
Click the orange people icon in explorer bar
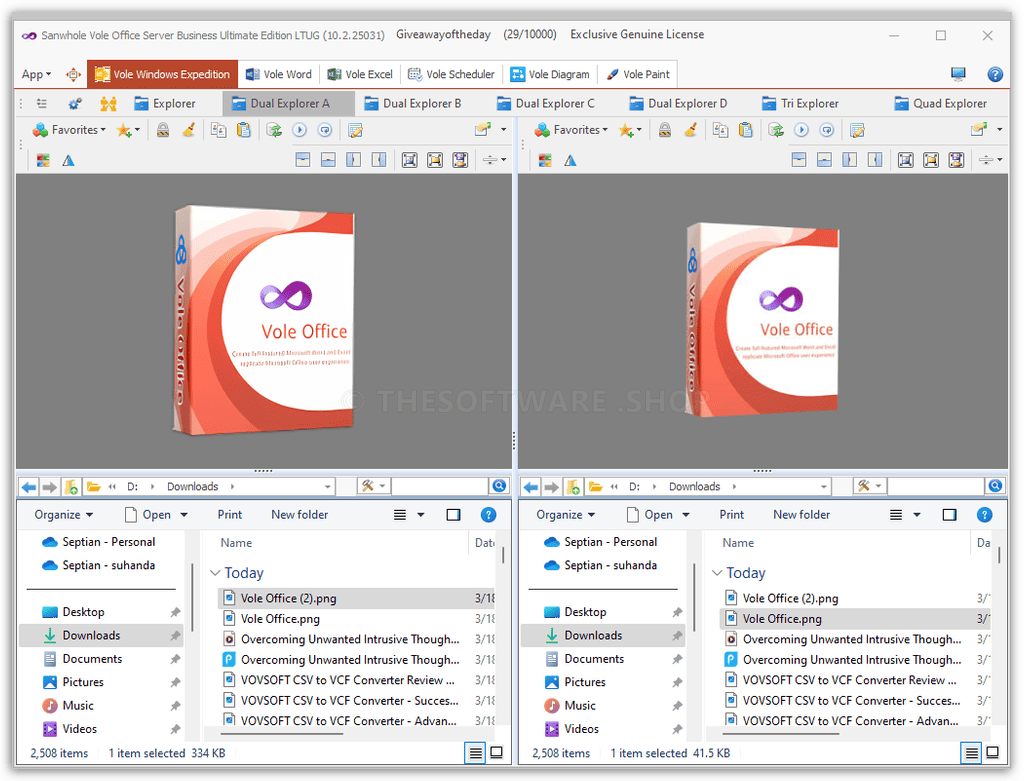click(x=108, y=103)
